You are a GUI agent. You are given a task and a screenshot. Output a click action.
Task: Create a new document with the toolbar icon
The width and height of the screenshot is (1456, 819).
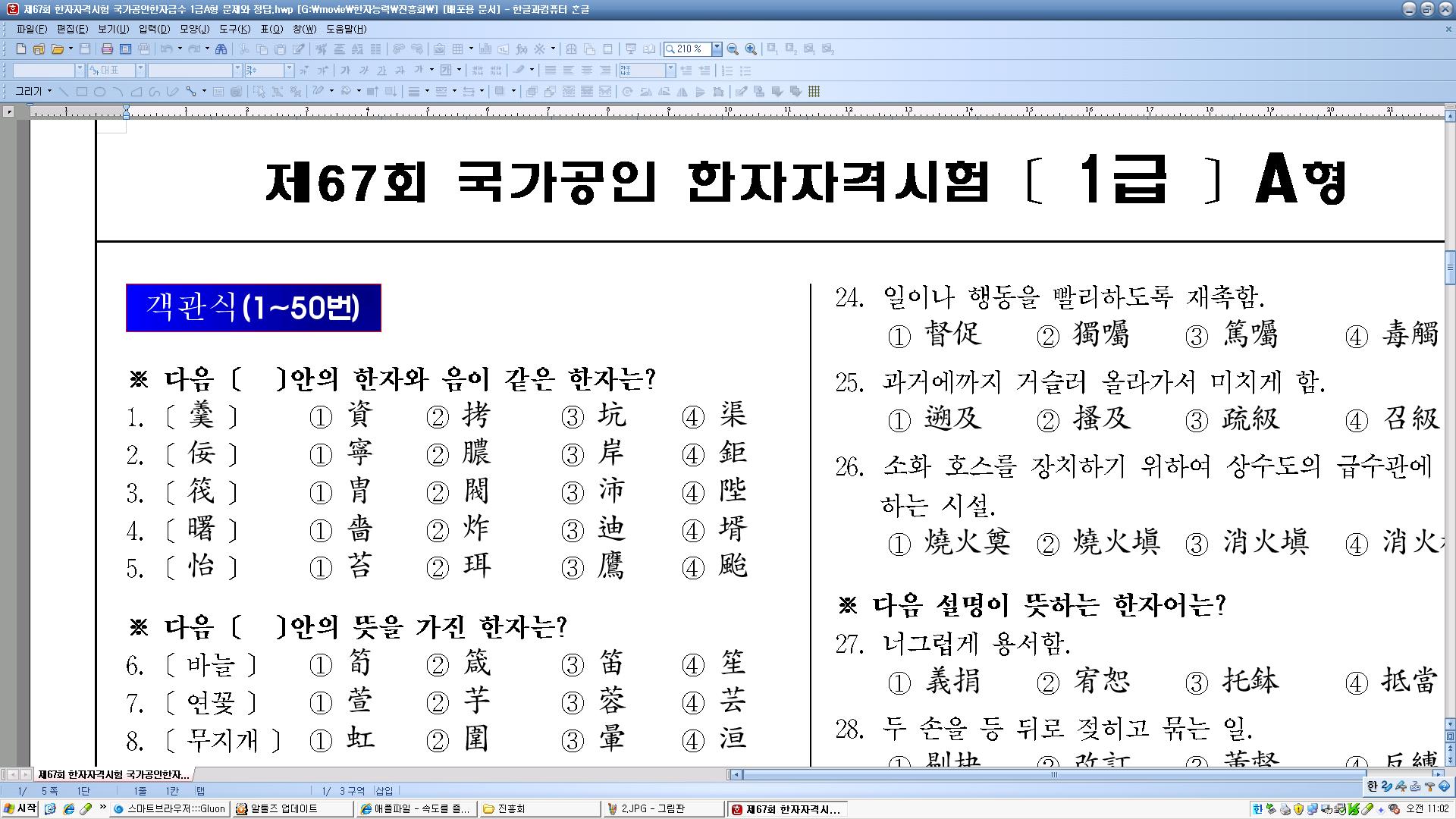pos(20,49)
